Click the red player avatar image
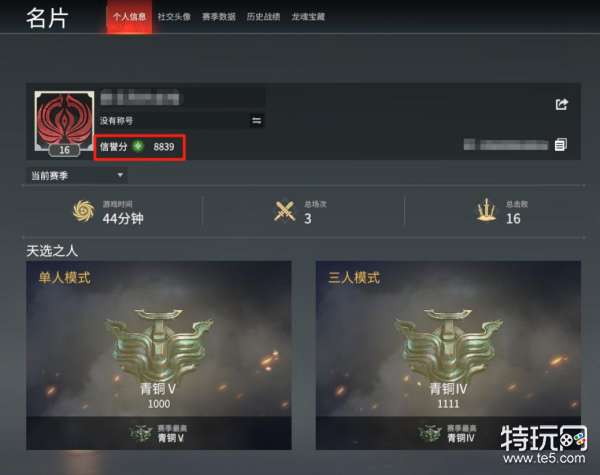This screenshot has height=475, width=600. [x=64, y=121]
